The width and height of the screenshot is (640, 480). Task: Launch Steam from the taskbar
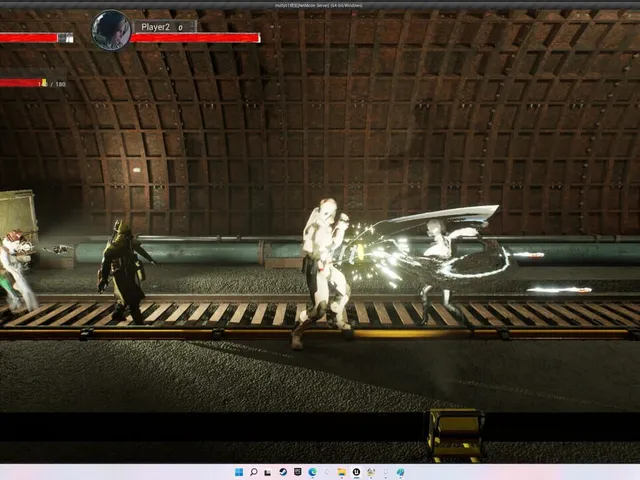tap(283, 472)
